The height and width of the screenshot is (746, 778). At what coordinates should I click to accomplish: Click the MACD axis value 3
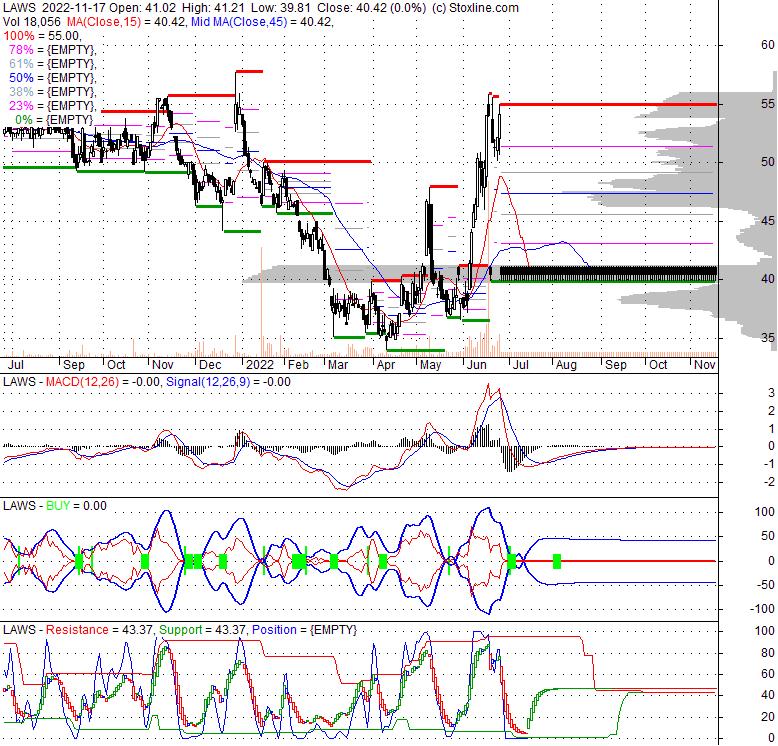(771, 393)
